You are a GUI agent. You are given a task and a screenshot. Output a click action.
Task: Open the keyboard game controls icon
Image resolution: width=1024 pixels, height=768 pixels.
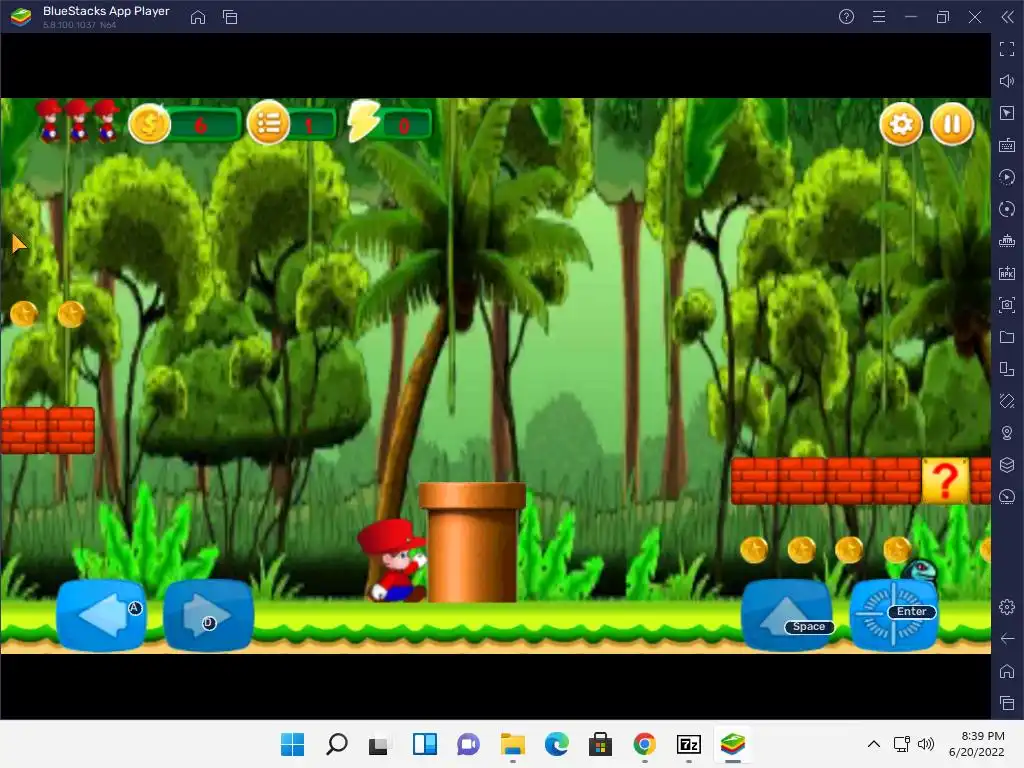(x=1007, y=145)
